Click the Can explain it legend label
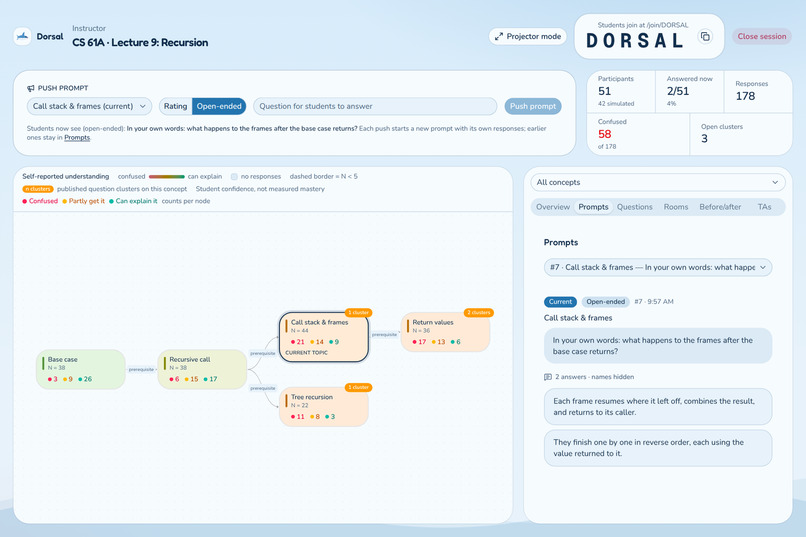 [x=136, y=201]
